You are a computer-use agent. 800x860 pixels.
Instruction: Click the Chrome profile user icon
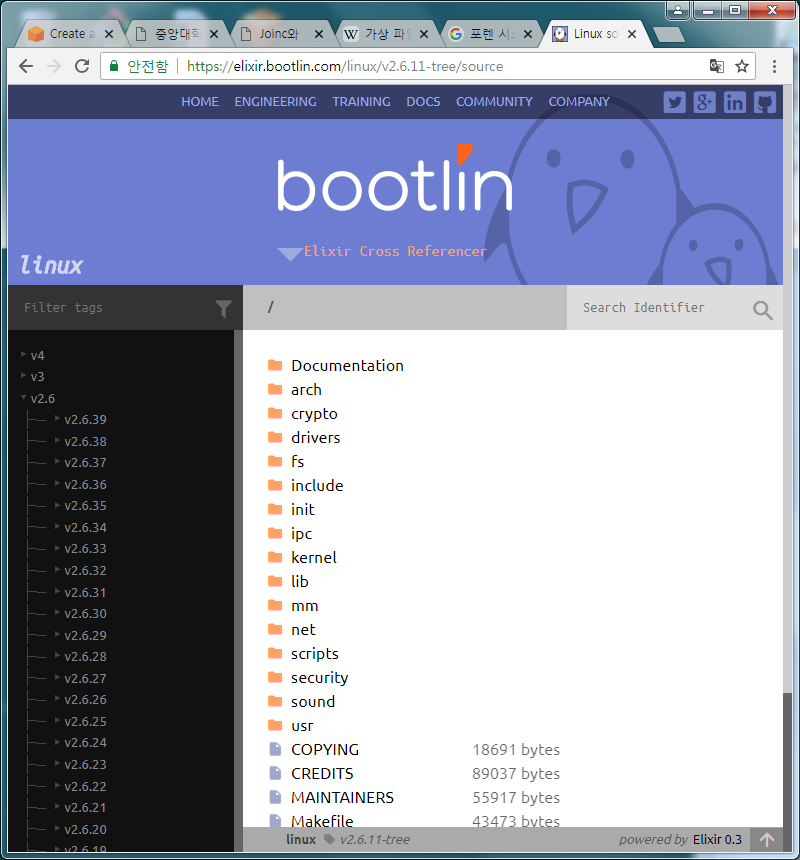tap(678, 10)
